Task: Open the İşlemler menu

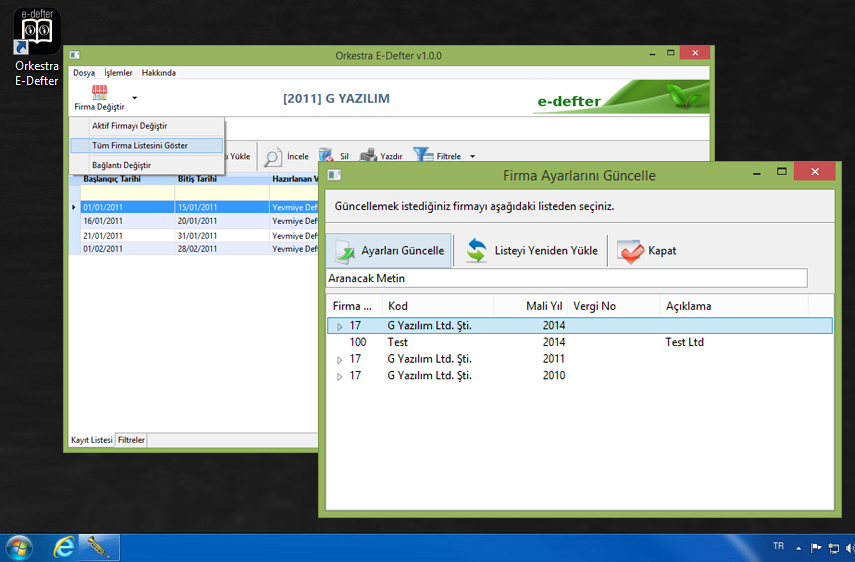Action: pos(118,73)
